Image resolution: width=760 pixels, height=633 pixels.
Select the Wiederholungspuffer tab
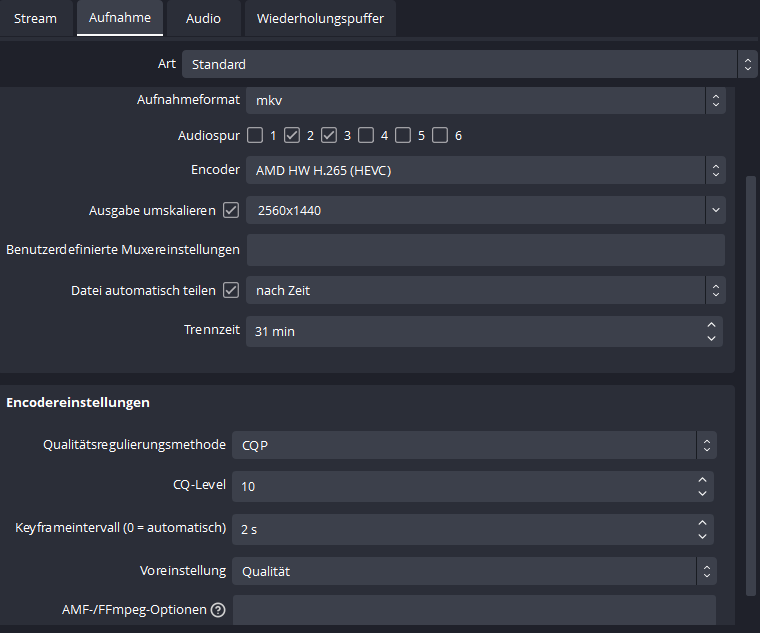320,18
